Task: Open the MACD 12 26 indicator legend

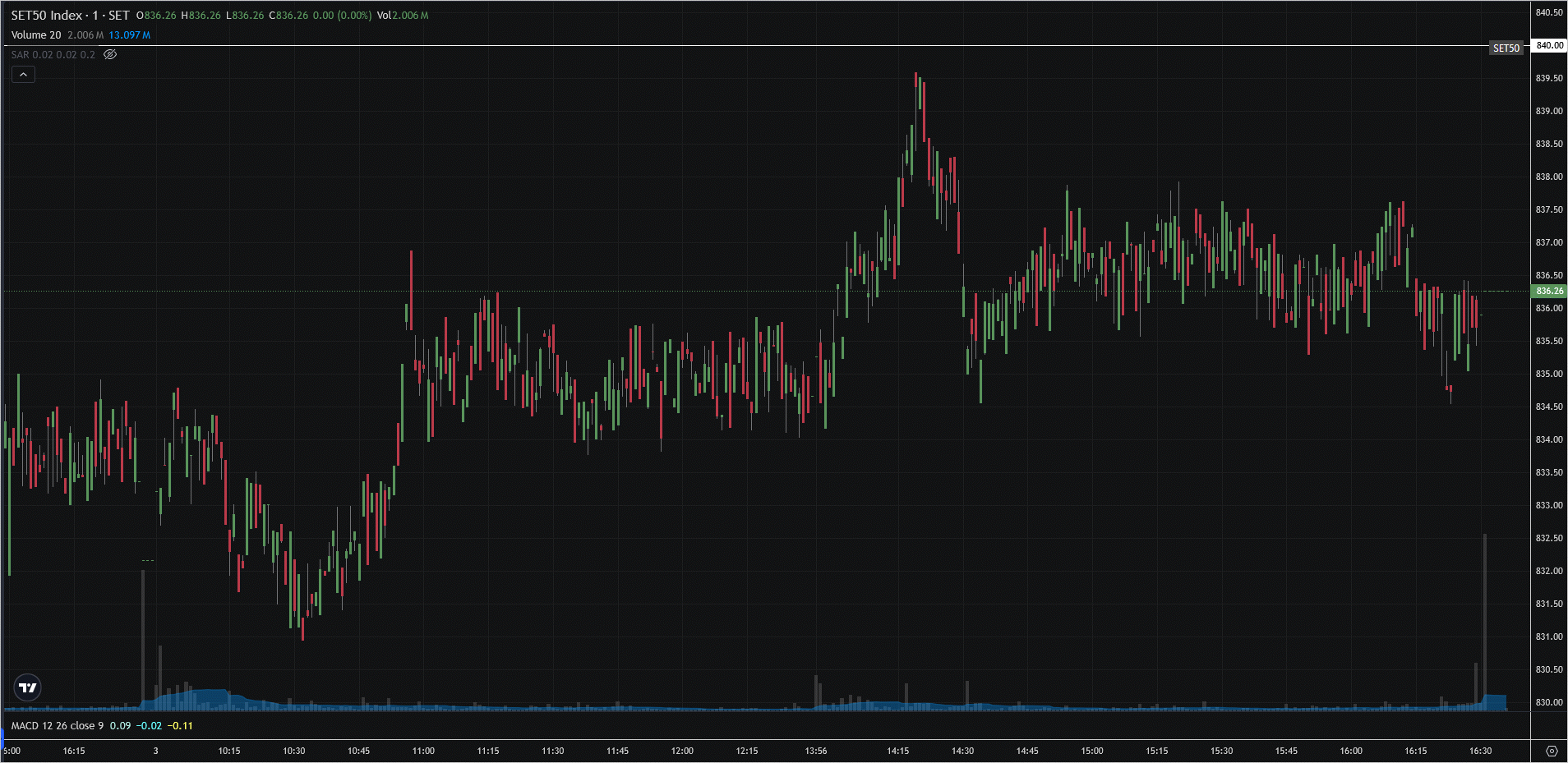Action: [58, 726]
